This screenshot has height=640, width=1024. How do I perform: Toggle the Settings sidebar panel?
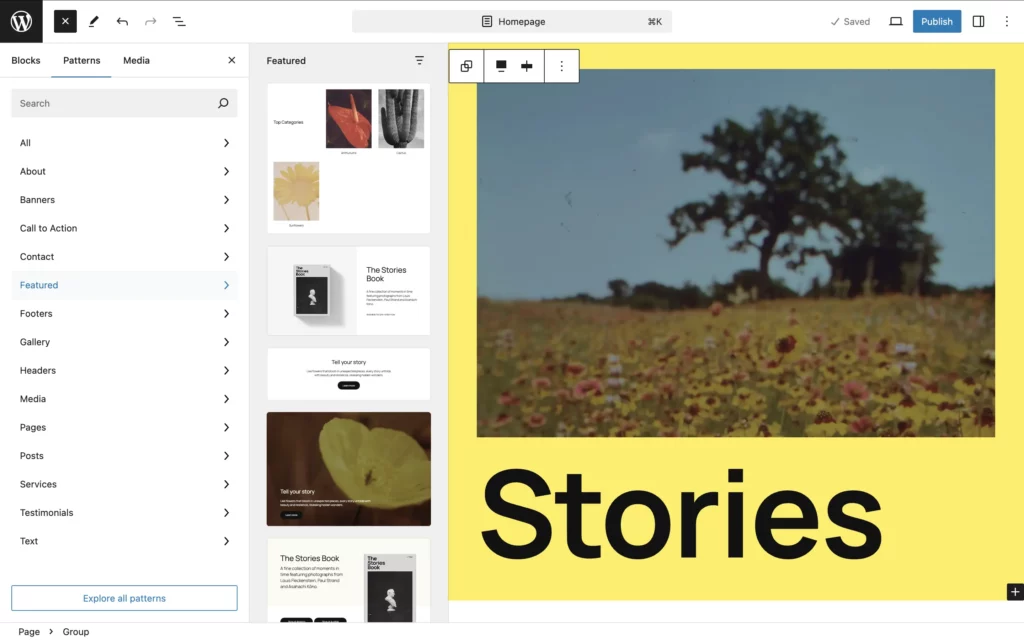[978, 22]
